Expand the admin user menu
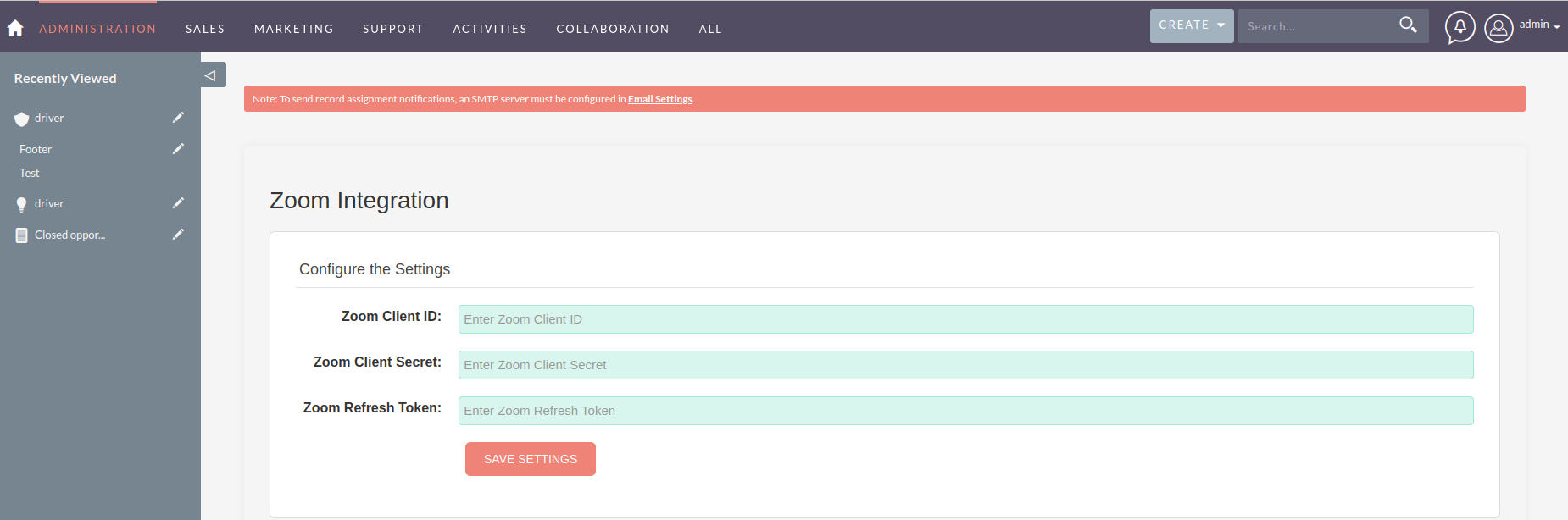1568x520 pixels. 1540,25
